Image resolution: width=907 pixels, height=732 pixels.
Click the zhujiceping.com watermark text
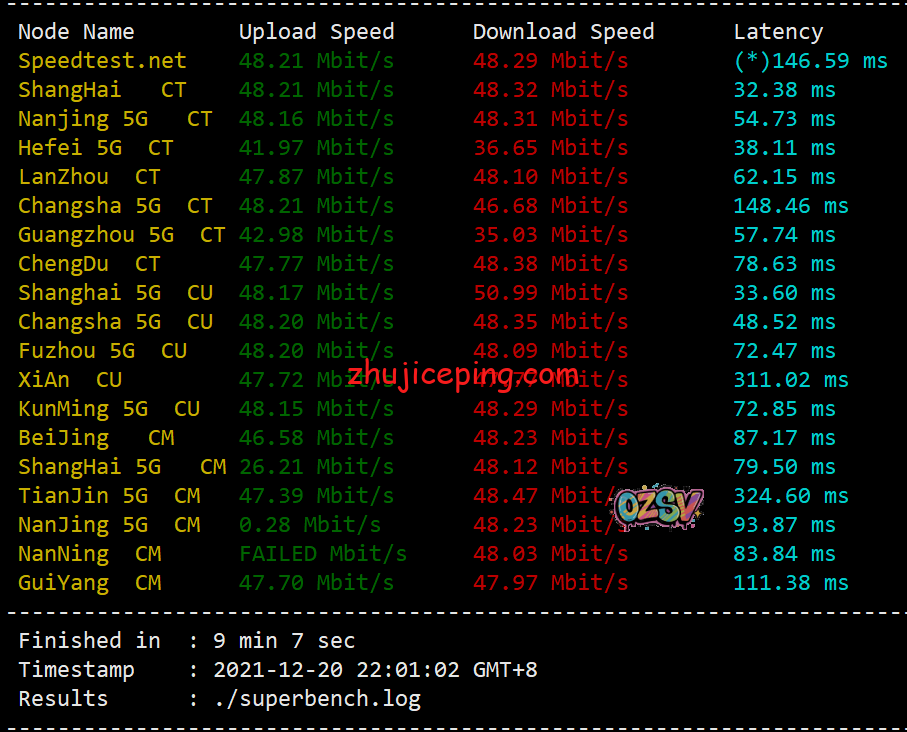coord(463,376)
